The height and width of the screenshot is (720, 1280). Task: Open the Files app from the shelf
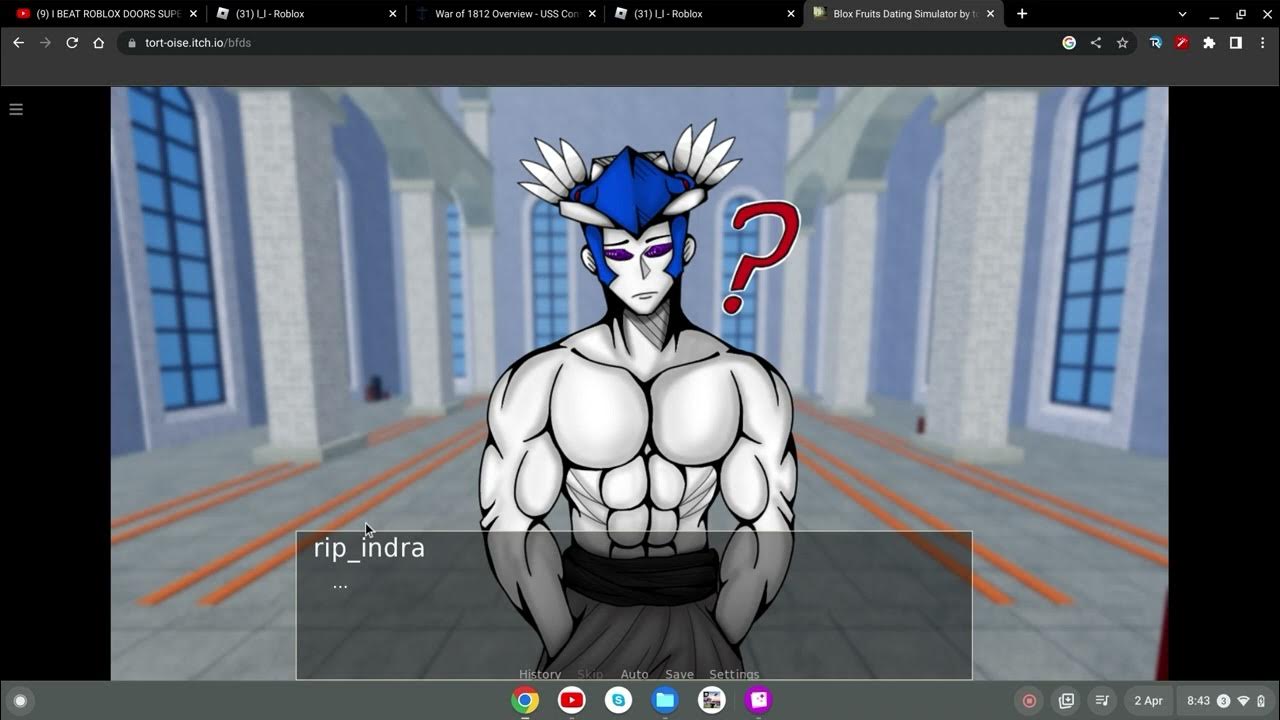click(x=665, y=701)
